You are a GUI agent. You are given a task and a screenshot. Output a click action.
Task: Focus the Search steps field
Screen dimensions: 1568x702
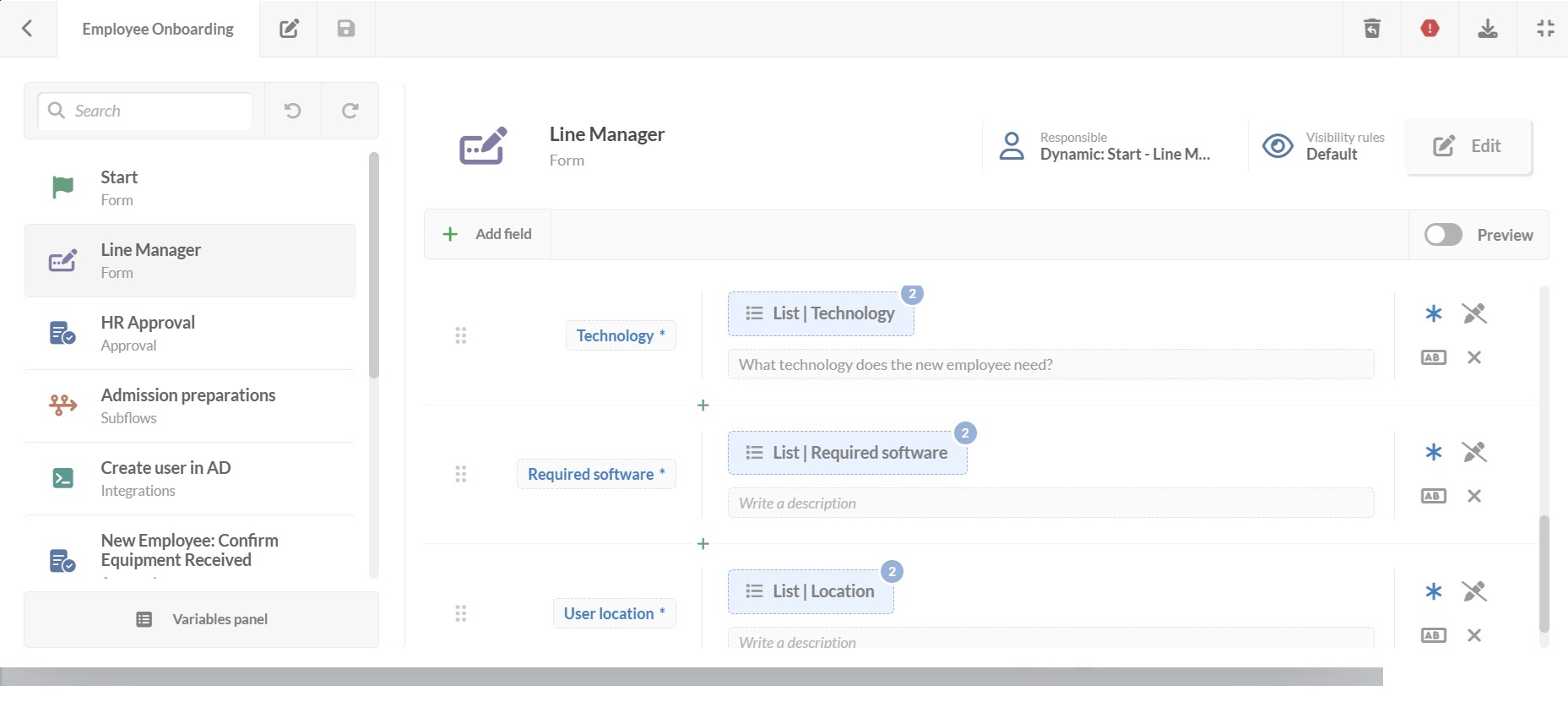145,111
